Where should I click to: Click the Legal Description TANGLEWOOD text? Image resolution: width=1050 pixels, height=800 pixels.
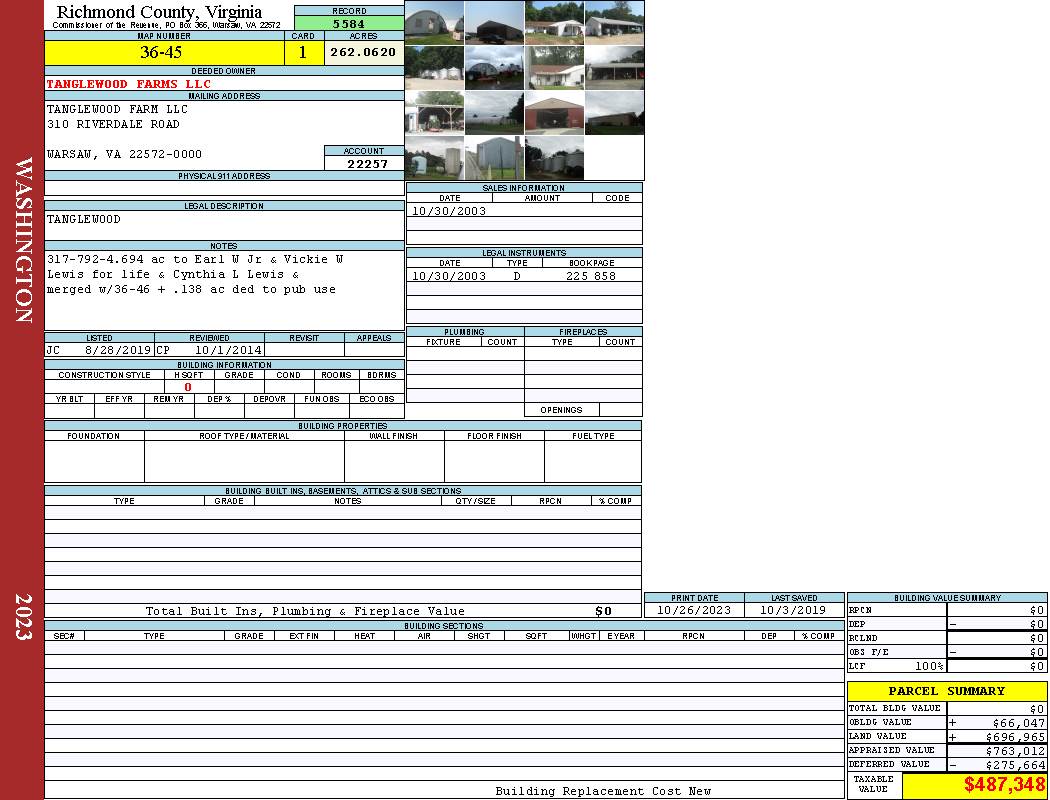(84, 219)
